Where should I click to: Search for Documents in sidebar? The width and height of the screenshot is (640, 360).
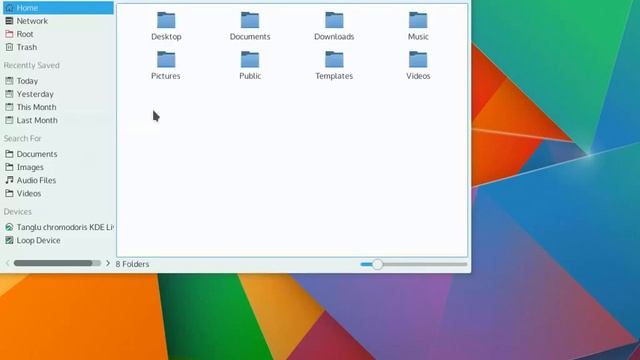58,154
